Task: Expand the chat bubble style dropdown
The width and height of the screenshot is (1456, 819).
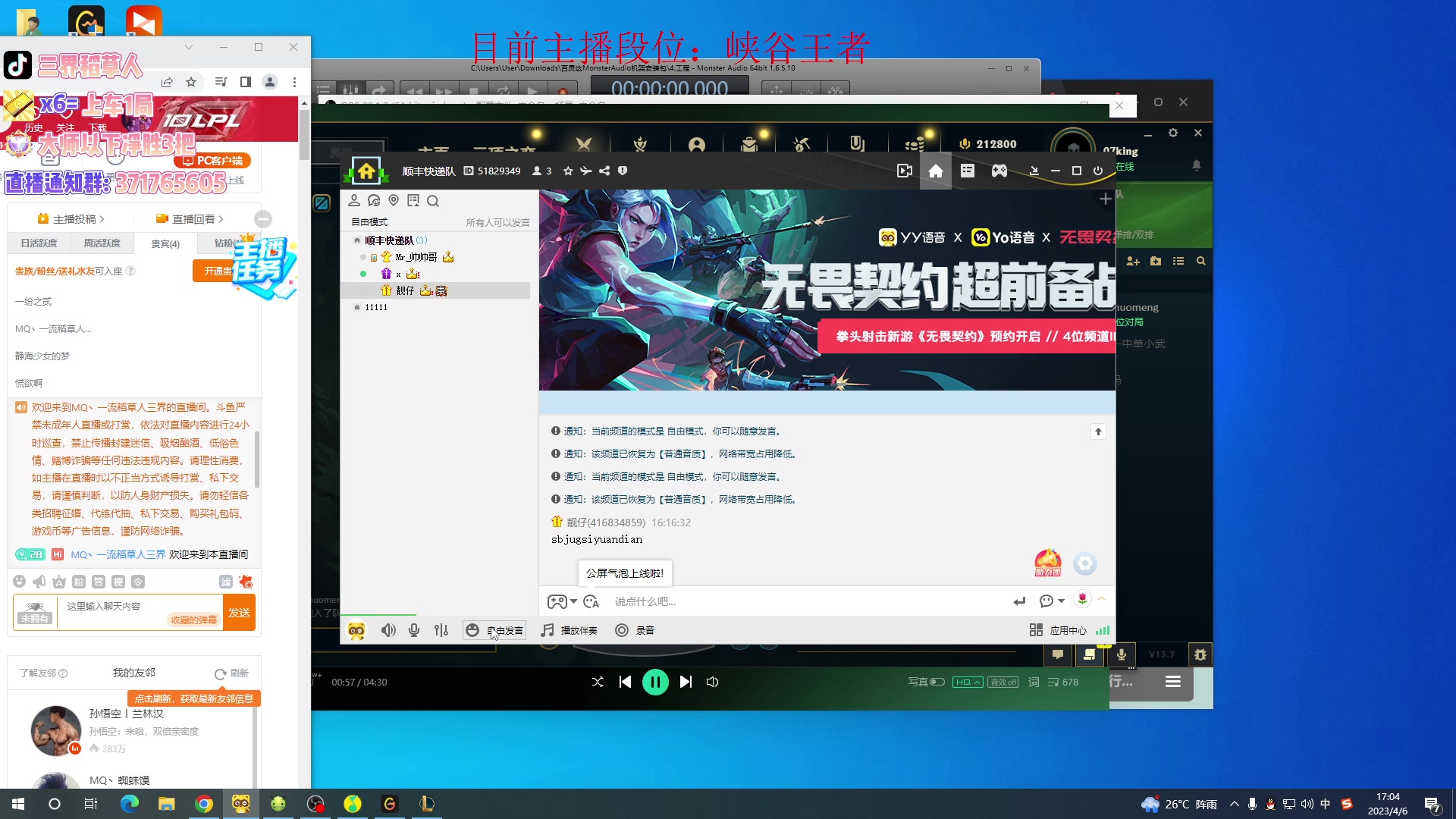Action: [x=1061, y=601]
